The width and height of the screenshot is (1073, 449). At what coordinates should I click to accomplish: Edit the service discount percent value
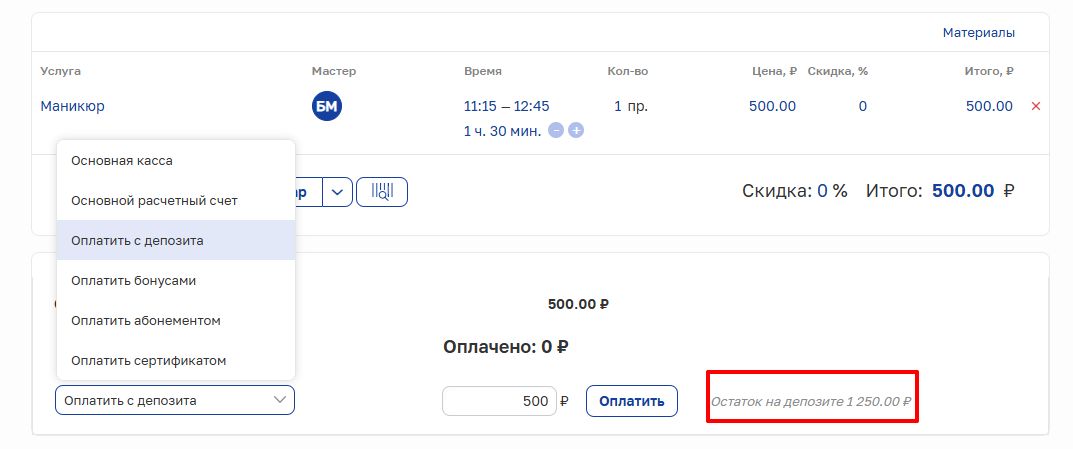pos(862,106)
